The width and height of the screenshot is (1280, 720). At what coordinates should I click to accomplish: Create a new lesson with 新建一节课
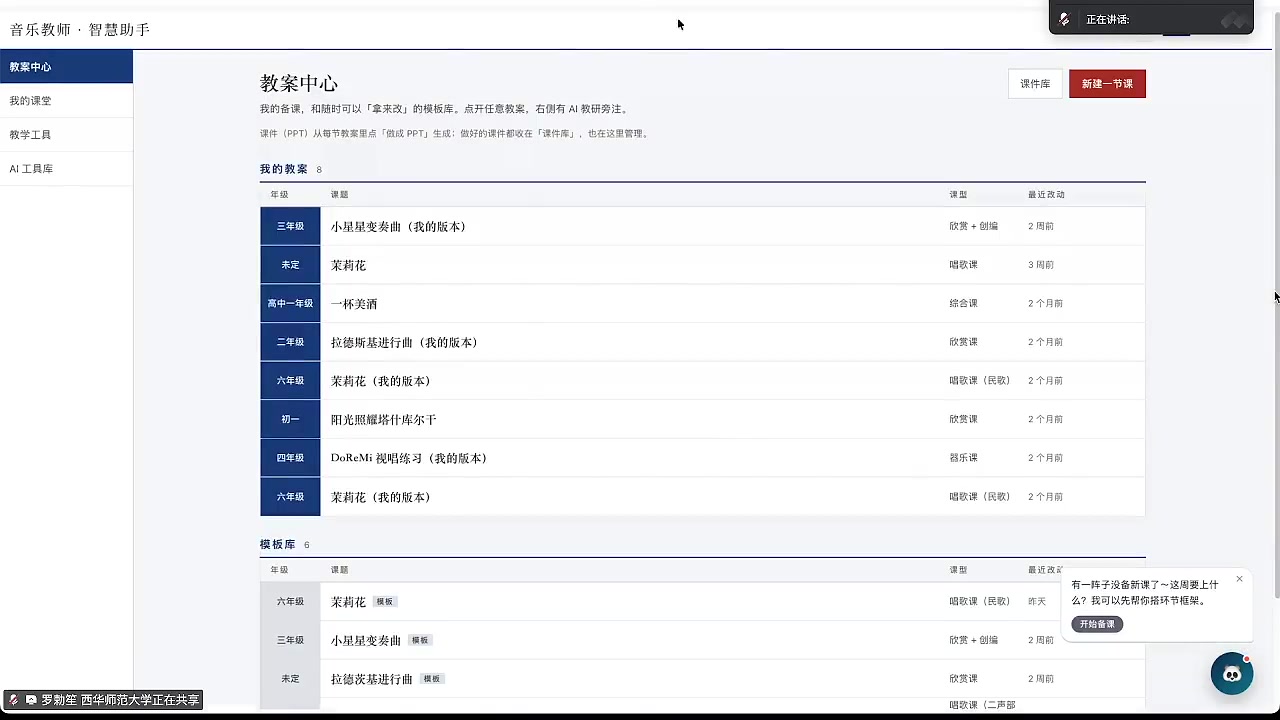[1107, 84]
